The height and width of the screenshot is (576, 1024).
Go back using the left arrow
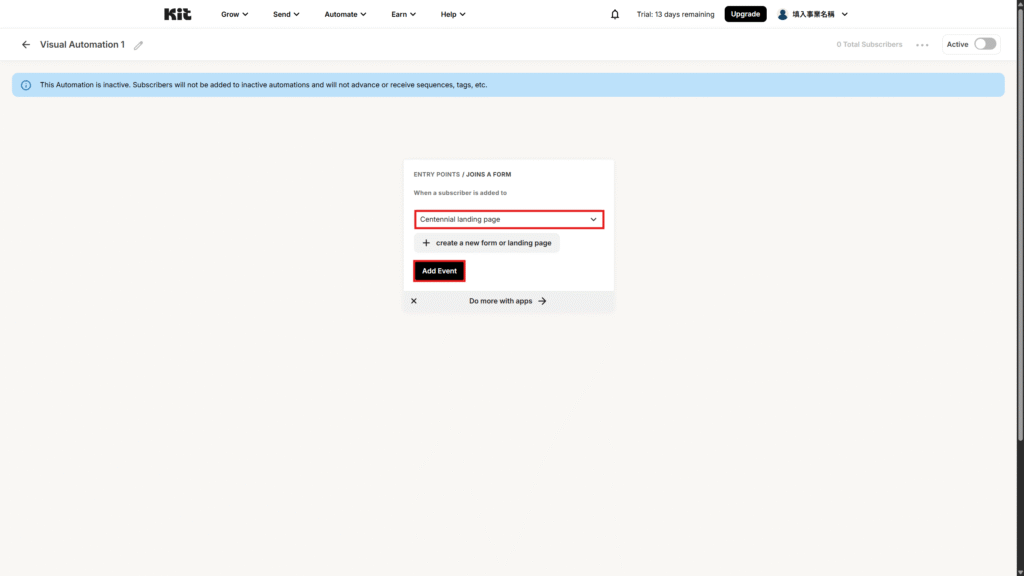click(x=26, y=44)
